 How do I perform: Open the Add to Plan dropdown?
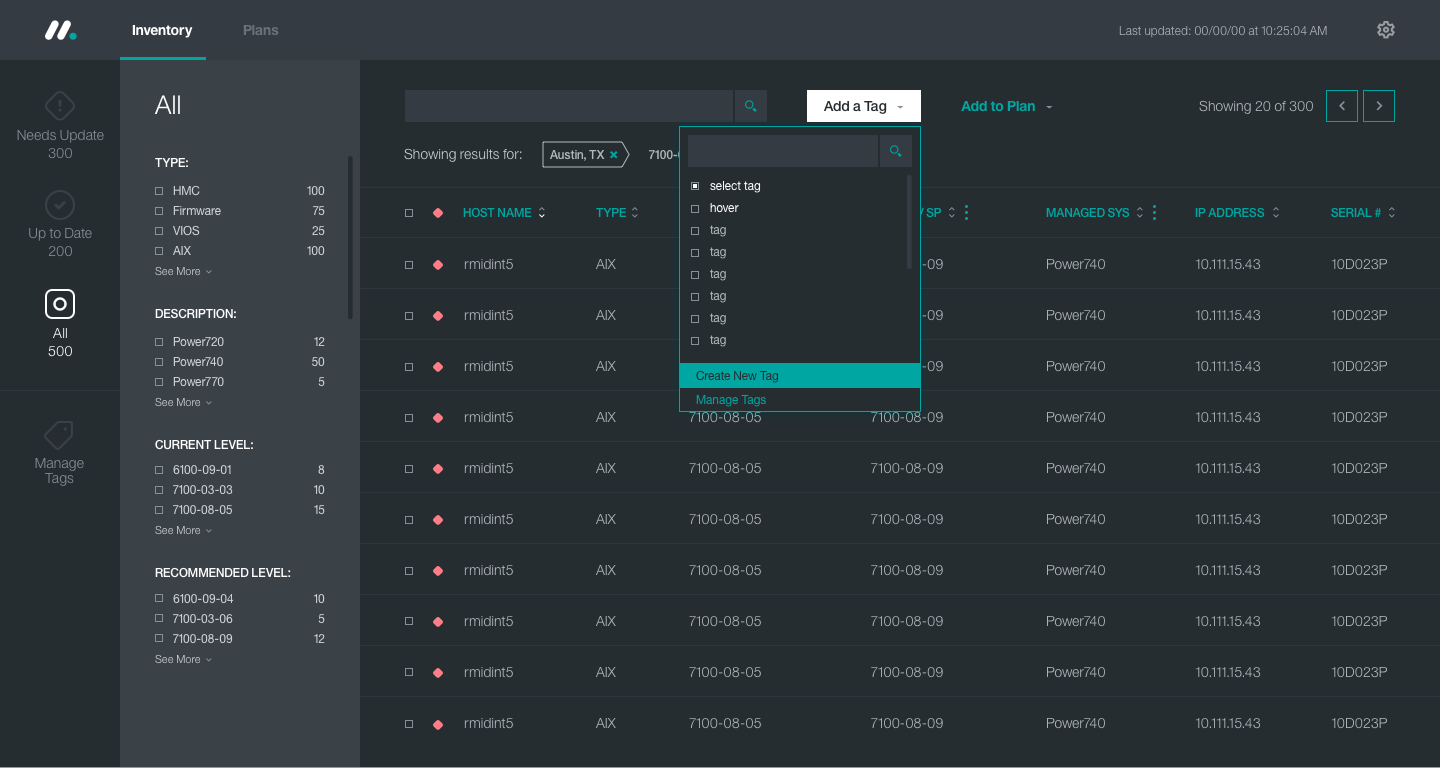pyautogui.click(x=1007, y=106)
